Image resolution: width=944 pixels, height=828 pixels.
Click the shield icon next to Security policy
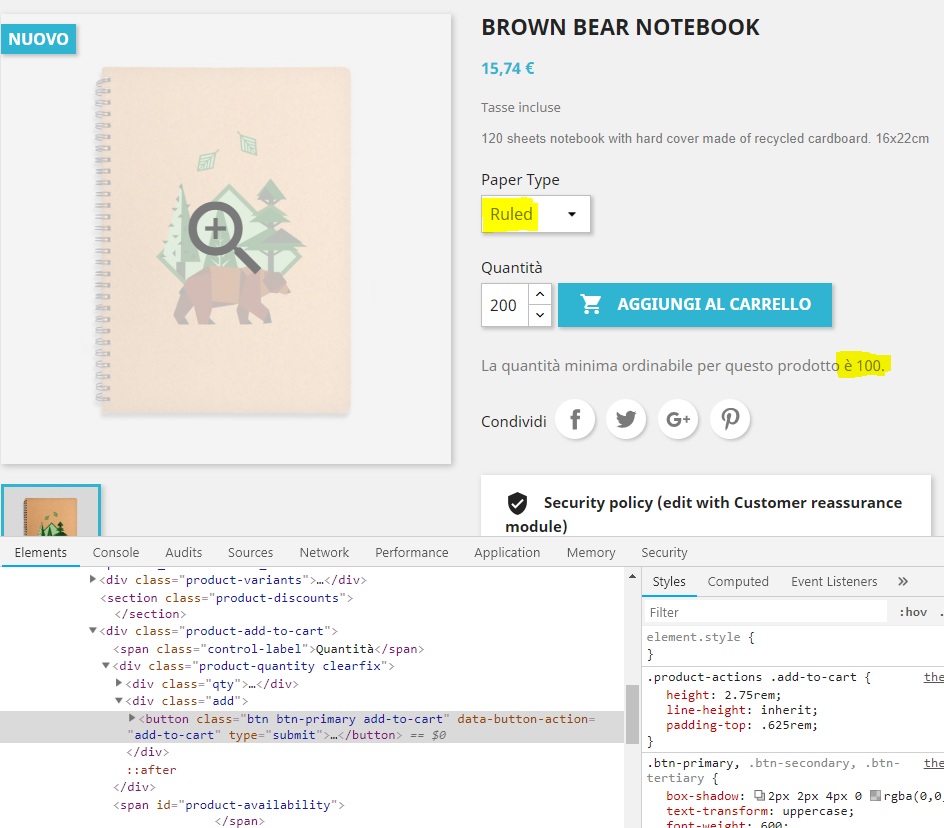pos(517,503)
